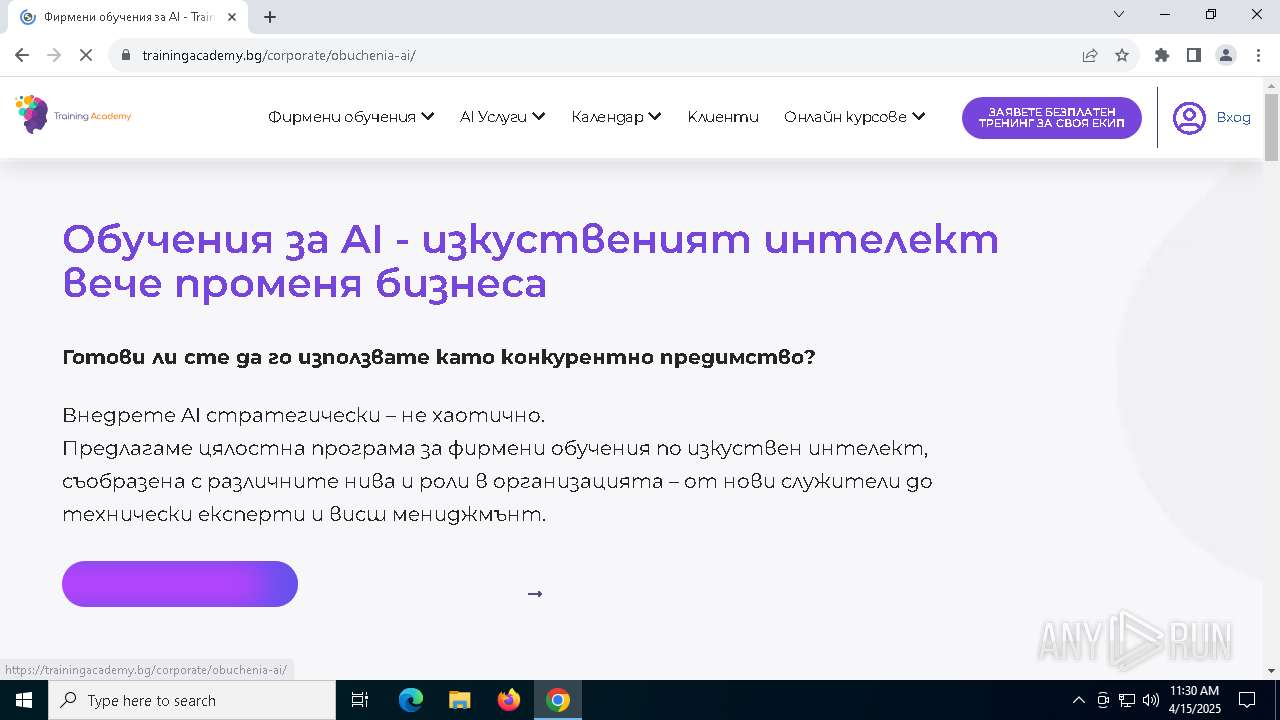Go back with the browser back arrow
The image size is (1280, 720).
[x=22, y=55]
